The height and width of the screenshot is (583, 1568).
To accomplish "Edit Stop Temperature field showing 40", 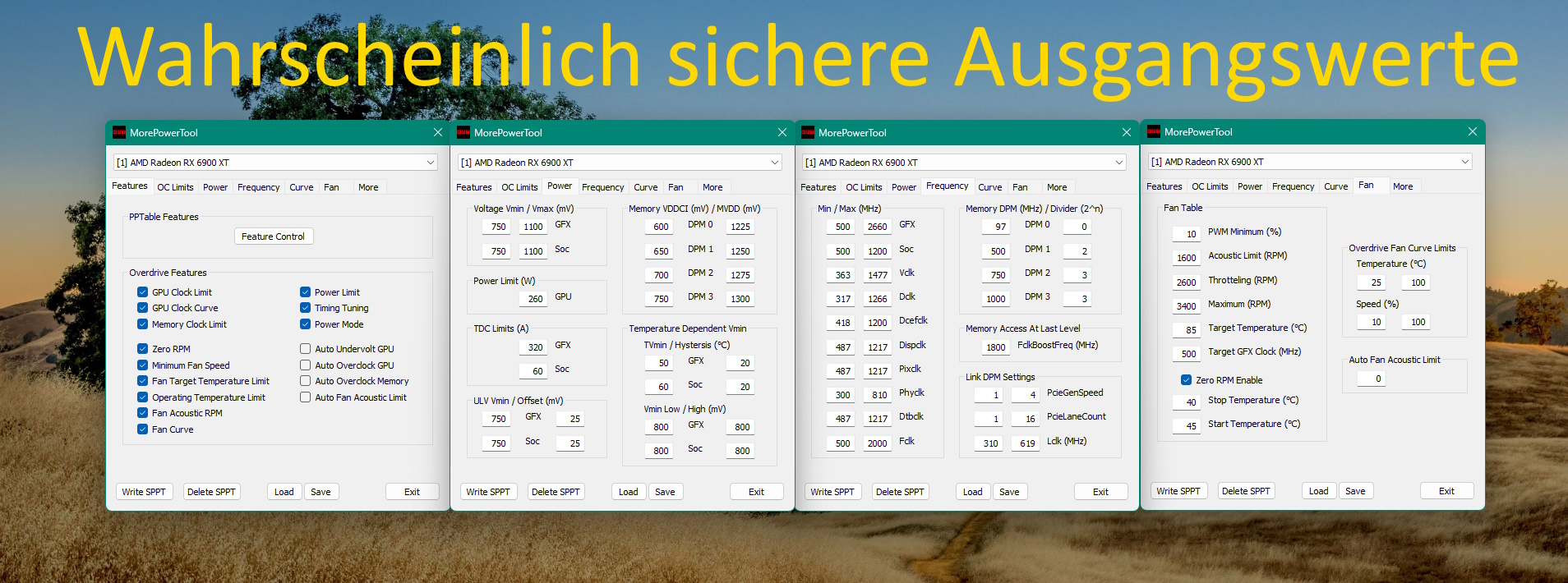I will pos(1186,402).
